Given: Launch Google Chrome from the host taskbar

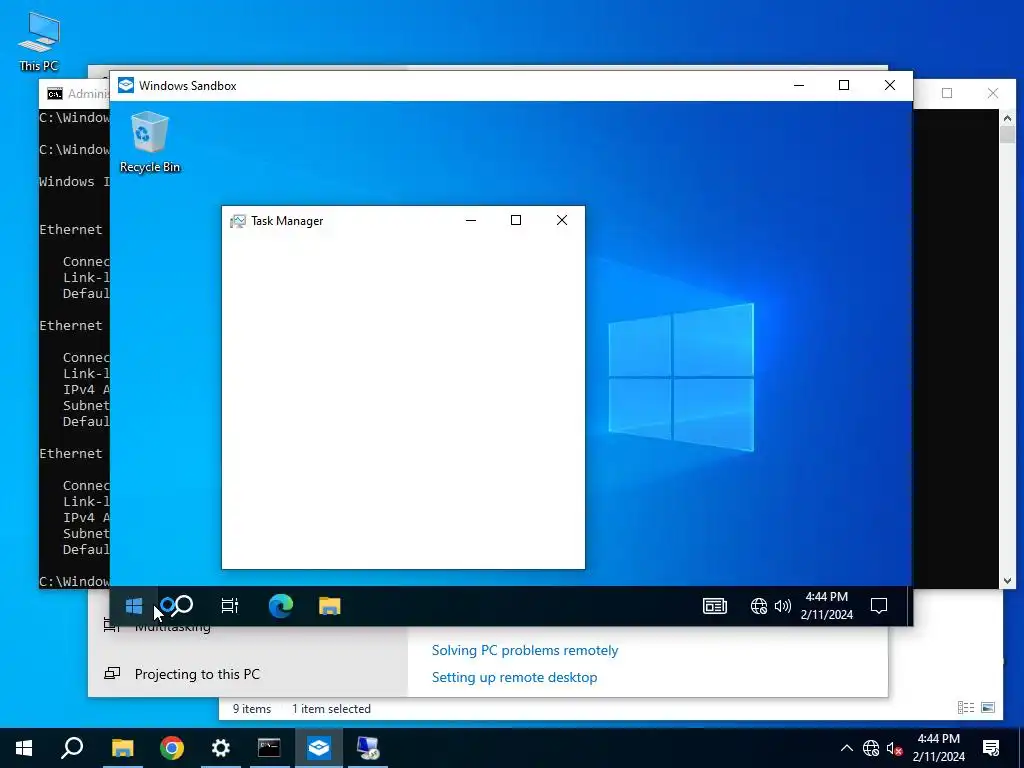Looking at the screenshot, I should coord(172,748).
